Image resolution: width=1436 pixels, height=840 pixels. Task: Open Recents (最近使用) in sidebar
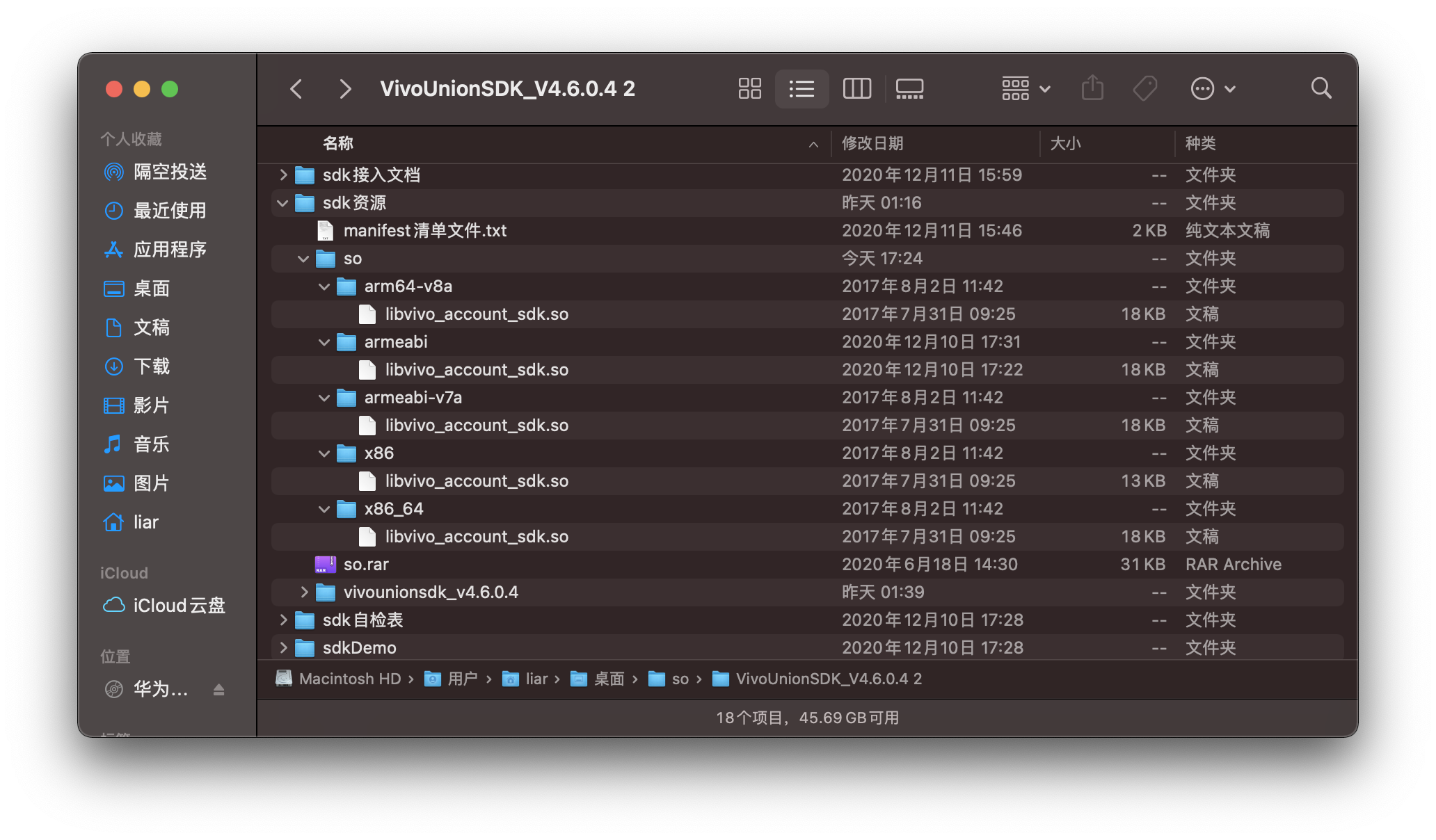click(x=156, y=211)
